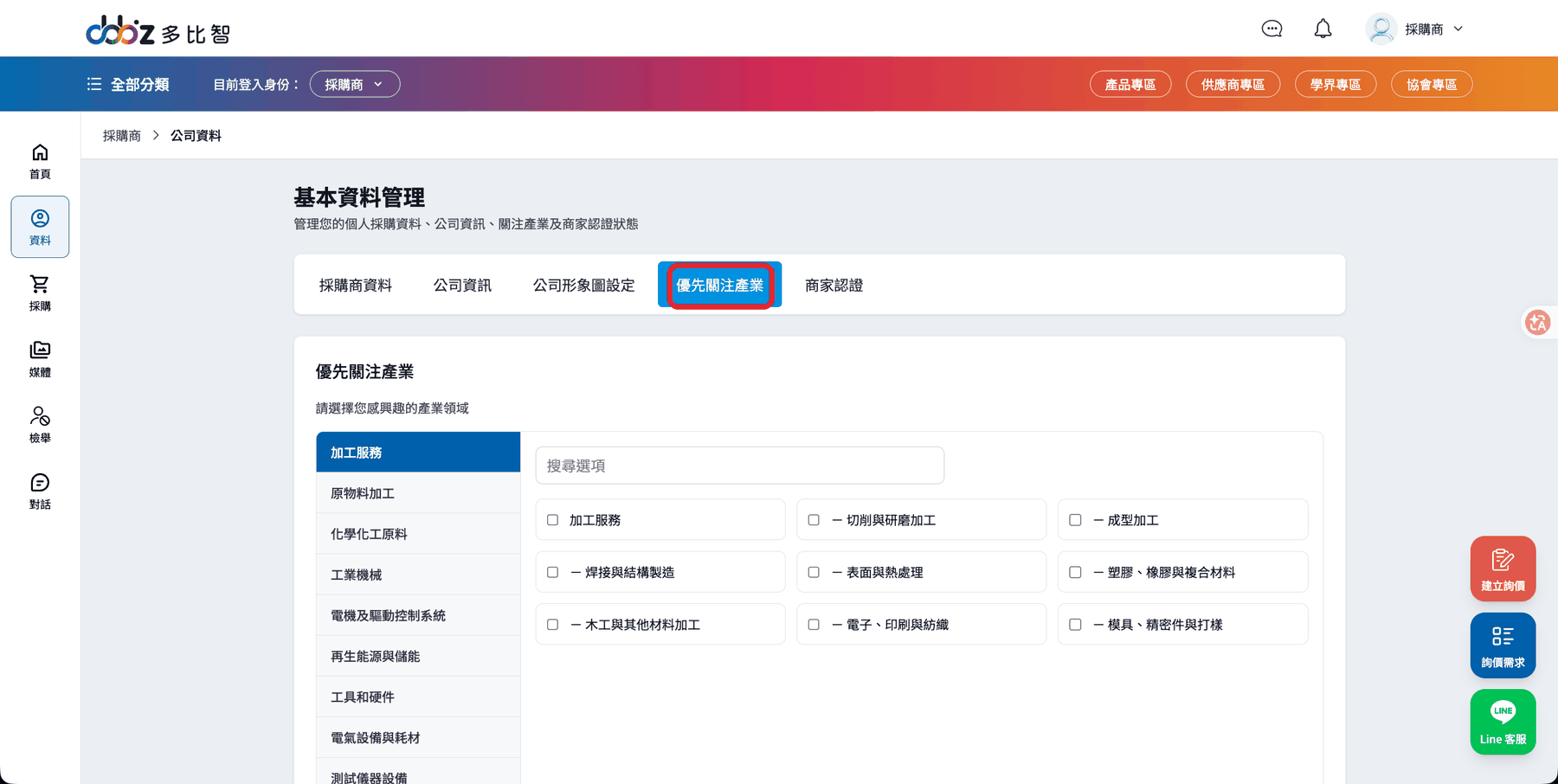Check the 木工與其他材料加工 checkbox

pyautogui.click(x=552, y=624)
